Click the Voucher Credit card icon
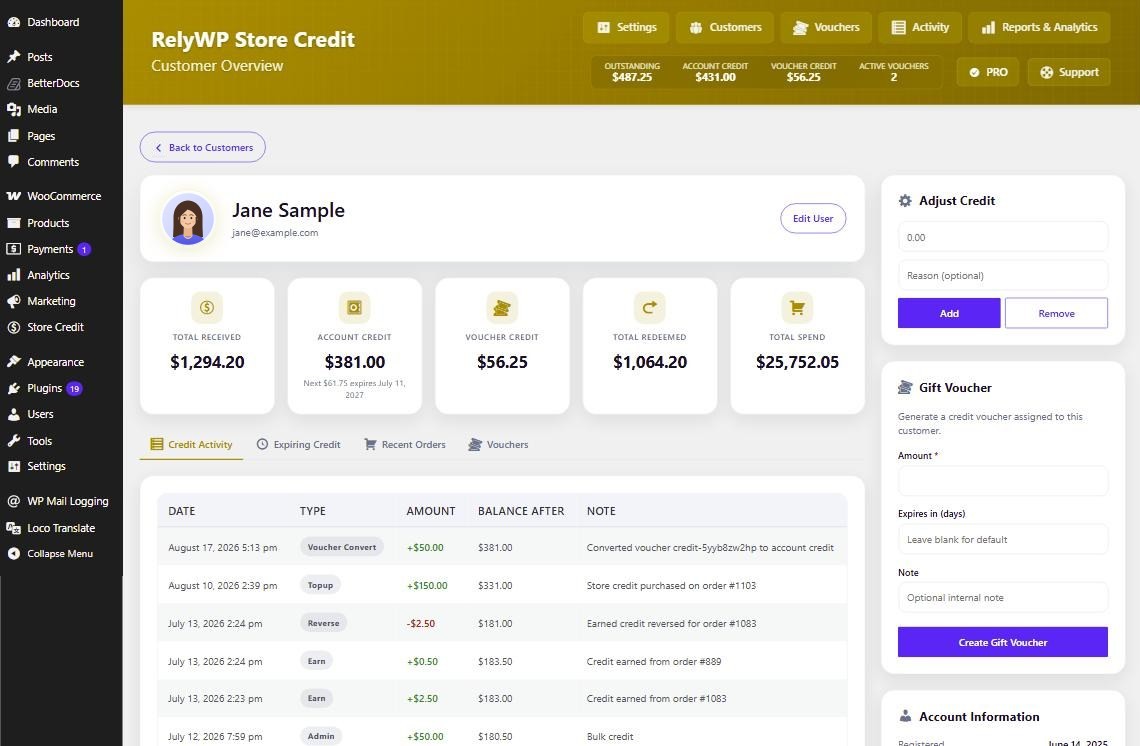 click(x=502, y=308)
